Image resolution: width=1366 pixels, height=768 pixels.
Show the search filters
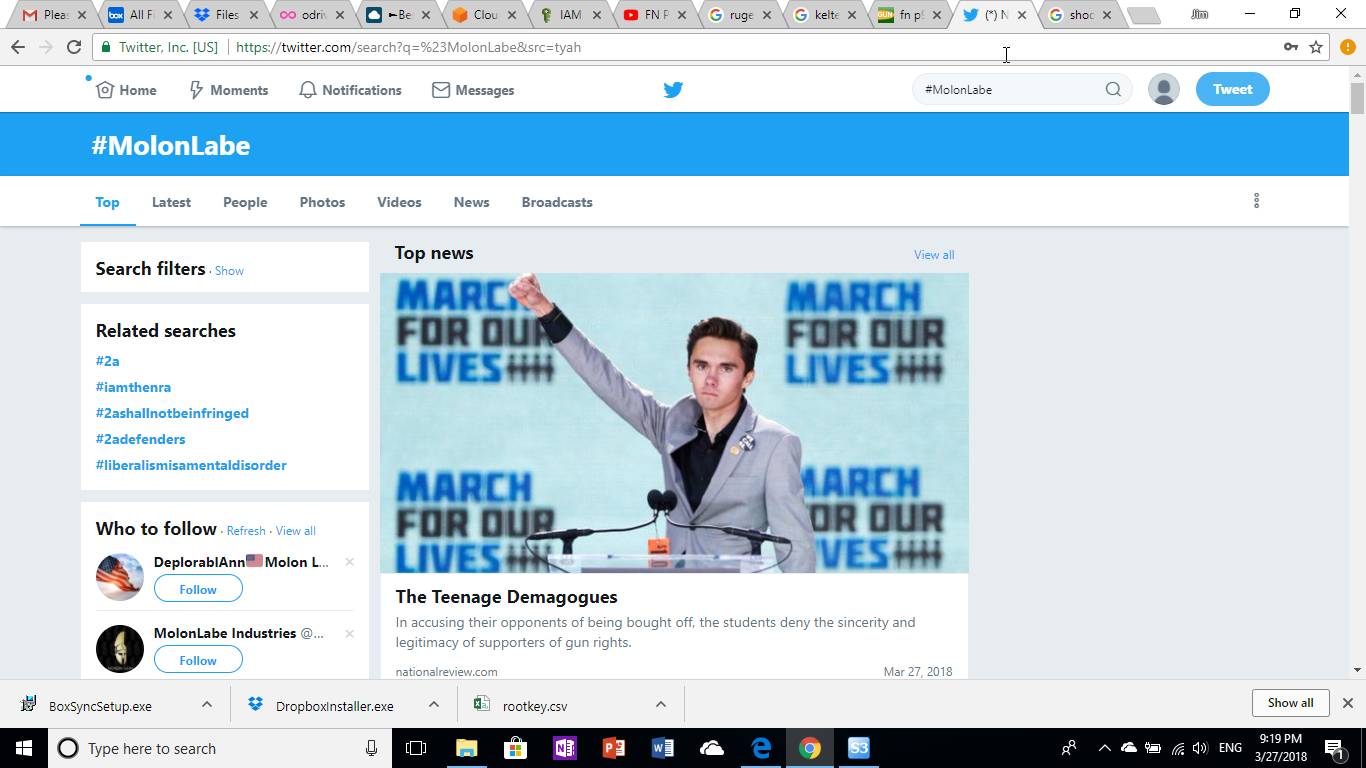[x=229, y=271]
